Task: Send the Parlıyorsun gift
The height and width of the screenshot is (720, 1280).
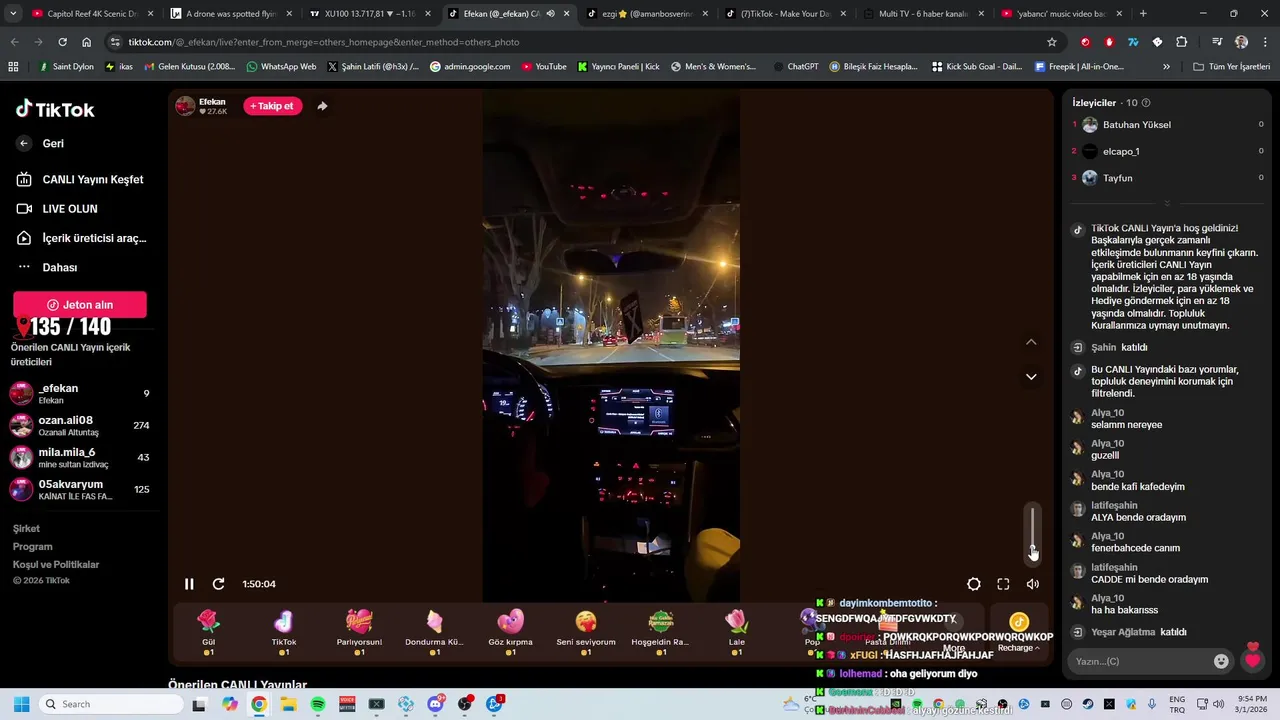Action: coord(359,632)
